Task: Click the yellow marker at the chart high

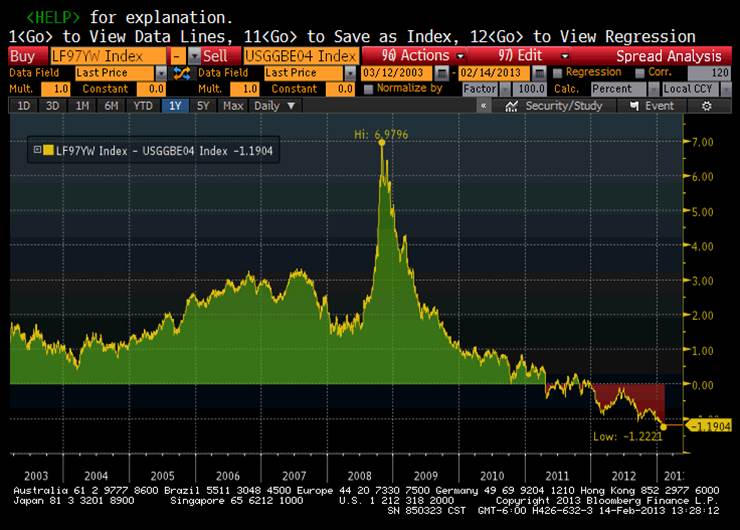Action: [381, 143]
